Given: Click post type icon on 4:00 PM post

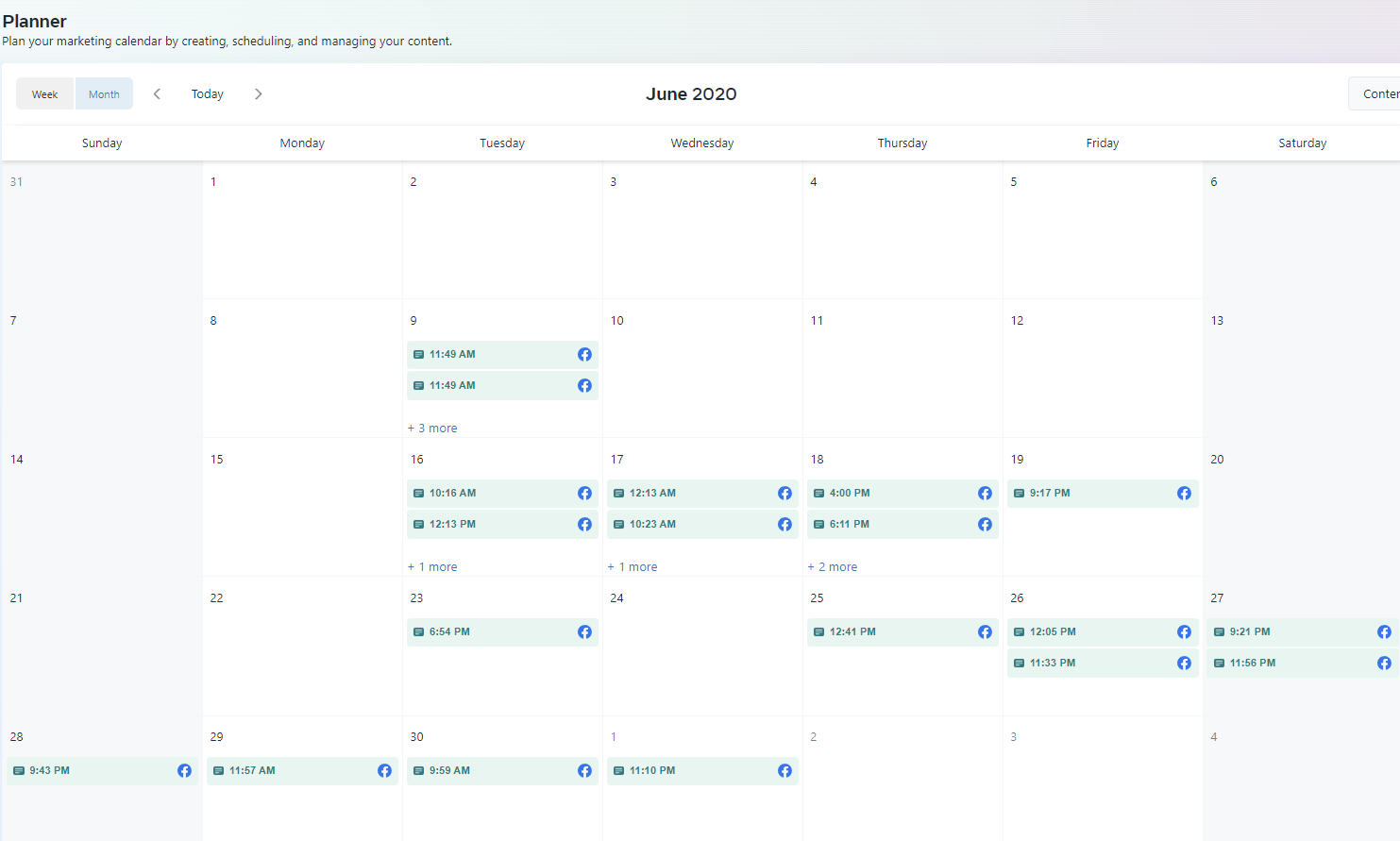Looking at the screenshot, I should tap(818, 494).
